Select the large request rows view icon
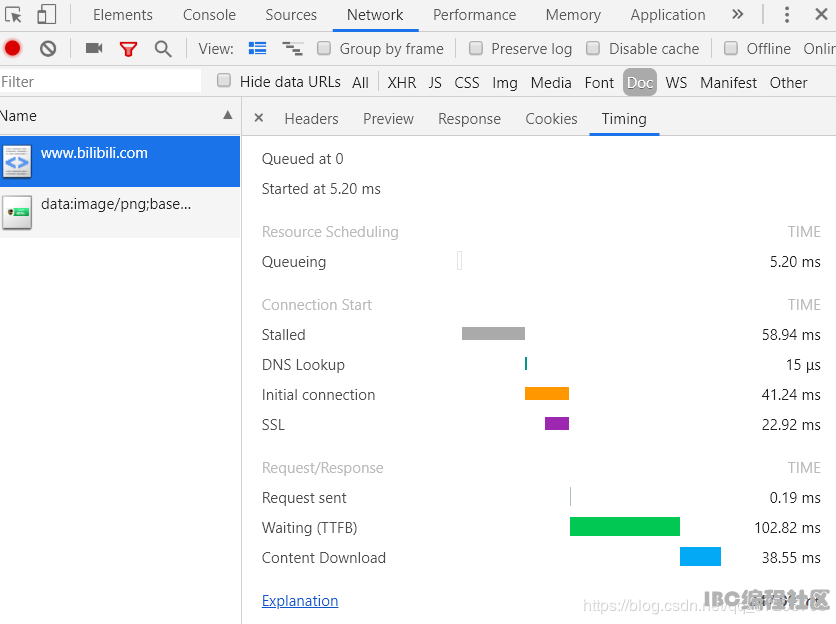This screenshot has width=836, height=624. point(258,49)
